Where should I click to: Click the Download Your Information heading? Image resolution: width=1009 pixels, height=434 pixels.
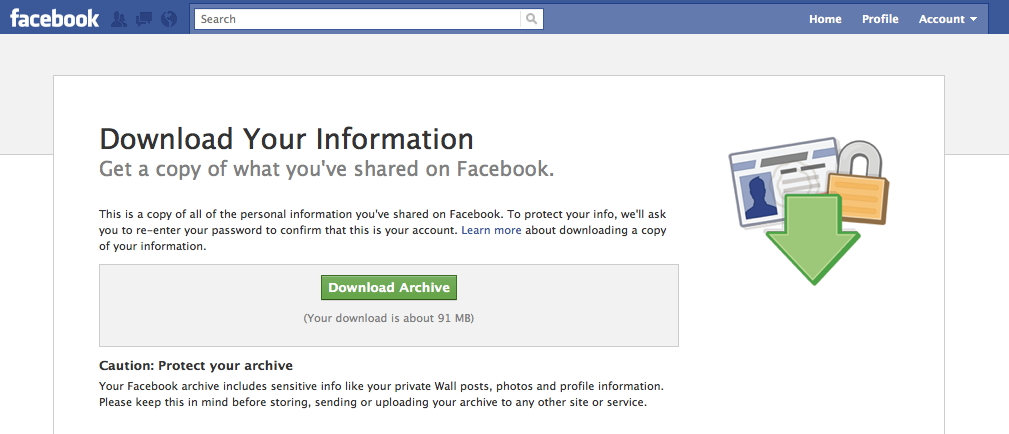[286, 139]
